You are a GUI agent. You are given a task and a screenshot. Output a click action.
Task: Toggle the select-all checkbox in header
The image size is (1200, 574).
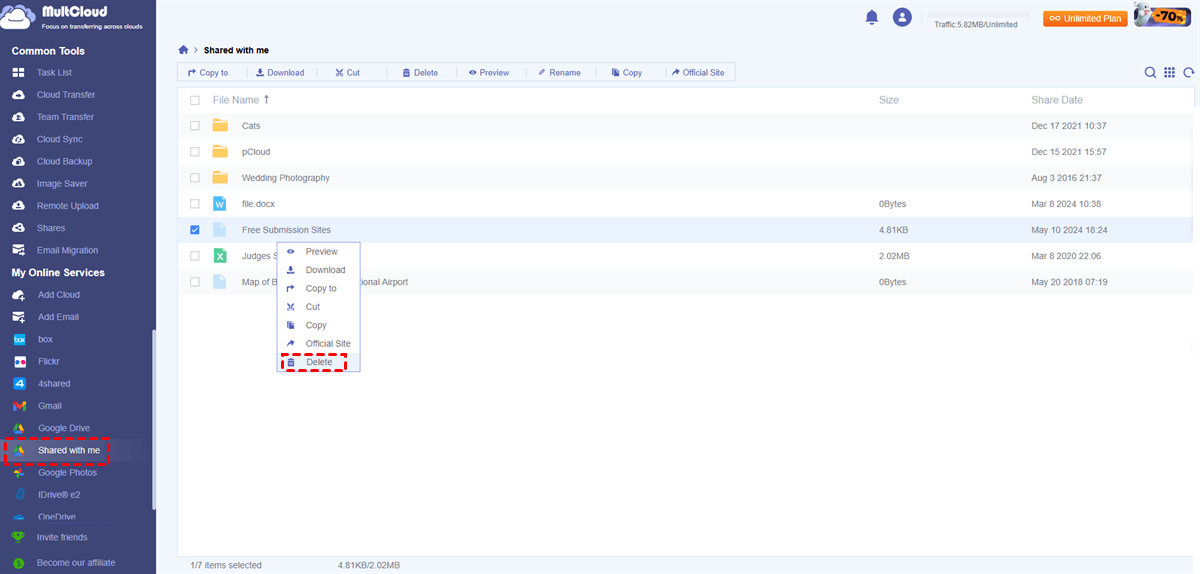[195, 100]
